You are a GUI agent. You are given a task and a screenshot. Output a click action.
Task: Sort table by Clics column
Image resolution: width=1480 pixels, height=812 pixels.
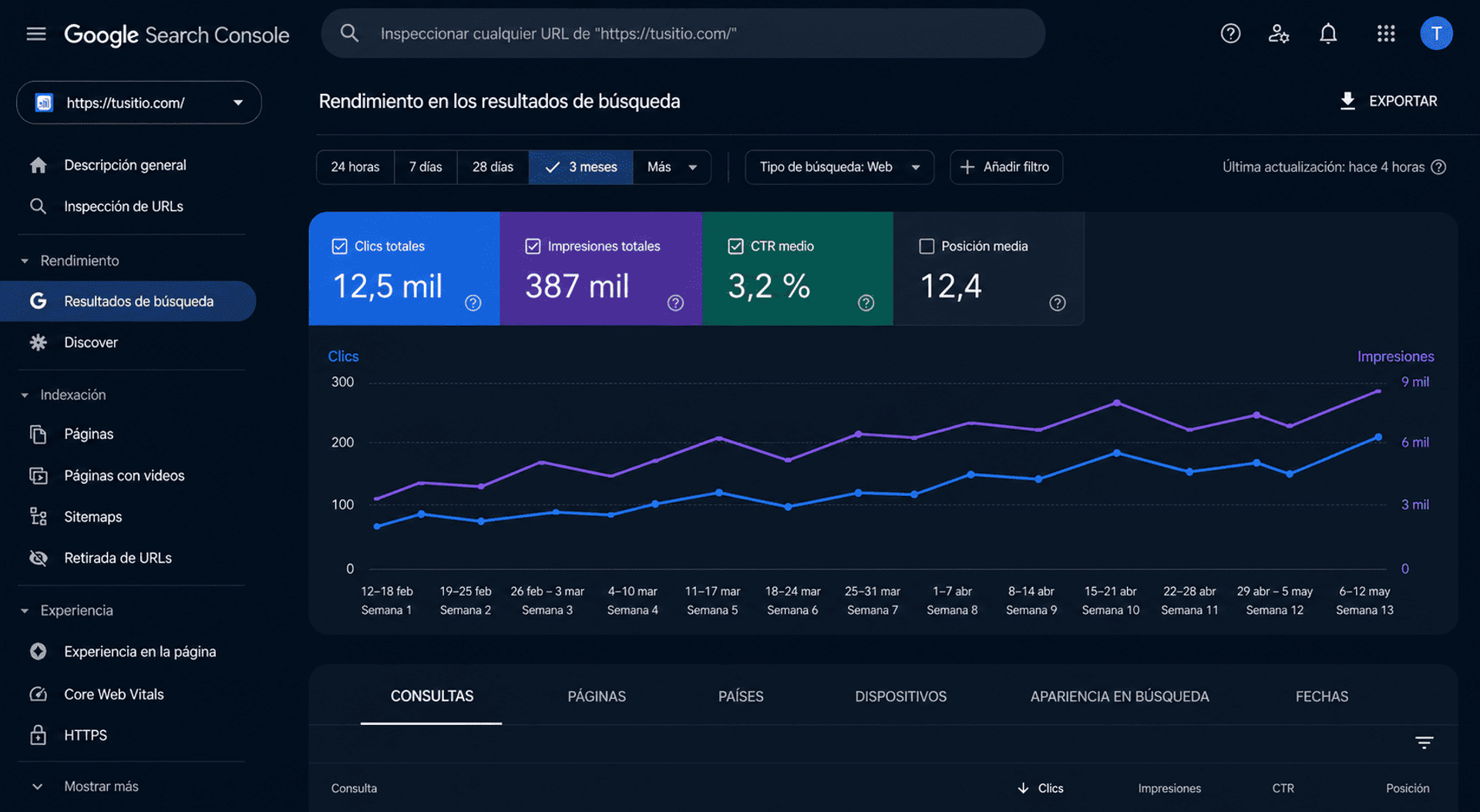point(1040,788)
